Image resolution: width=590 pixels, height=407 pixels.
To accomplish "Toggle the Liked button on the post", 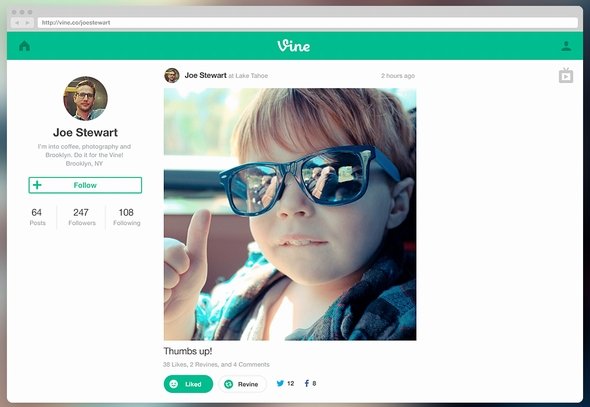I will [188, 384].
